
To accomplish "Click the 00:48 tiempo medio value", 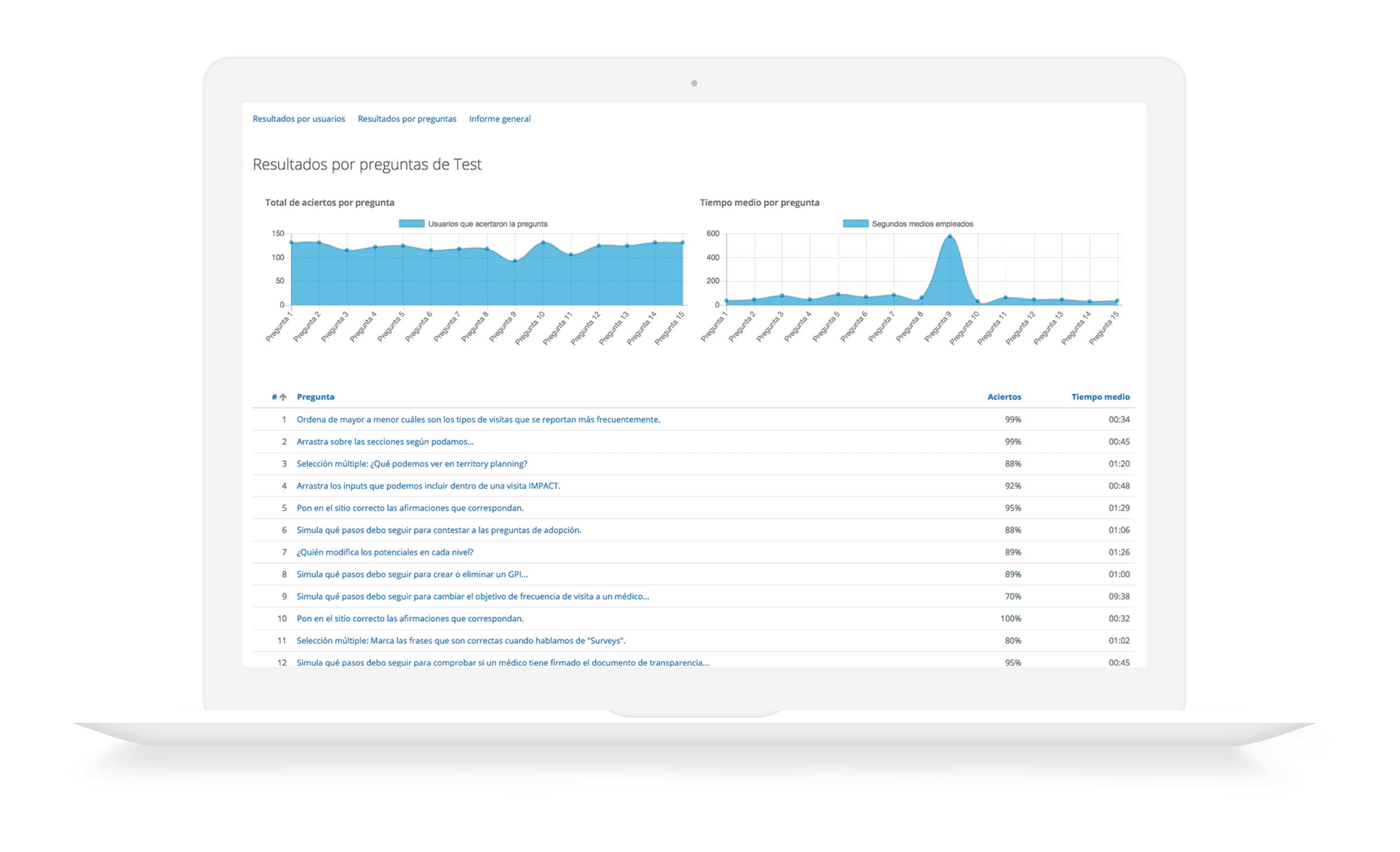I will [1119, 486].
